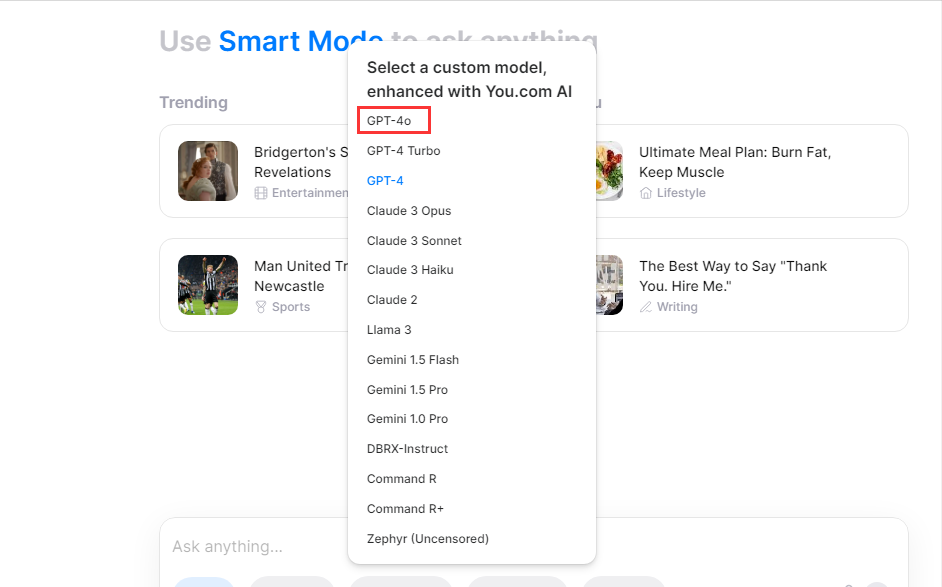The height and width of the screenshot is (587, 942).
Task: Choose Command R+ model
Action: (x=405, y=509)
